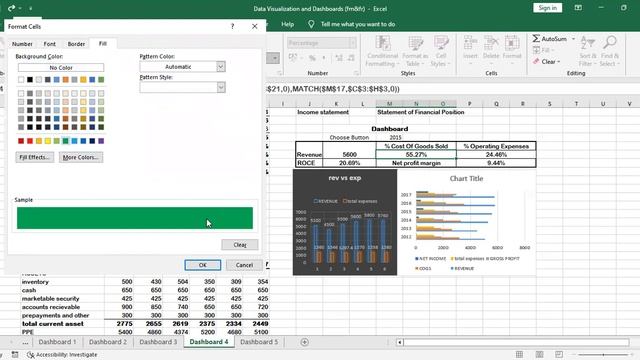Click the horizontal scrollbar left arrow

400,342
